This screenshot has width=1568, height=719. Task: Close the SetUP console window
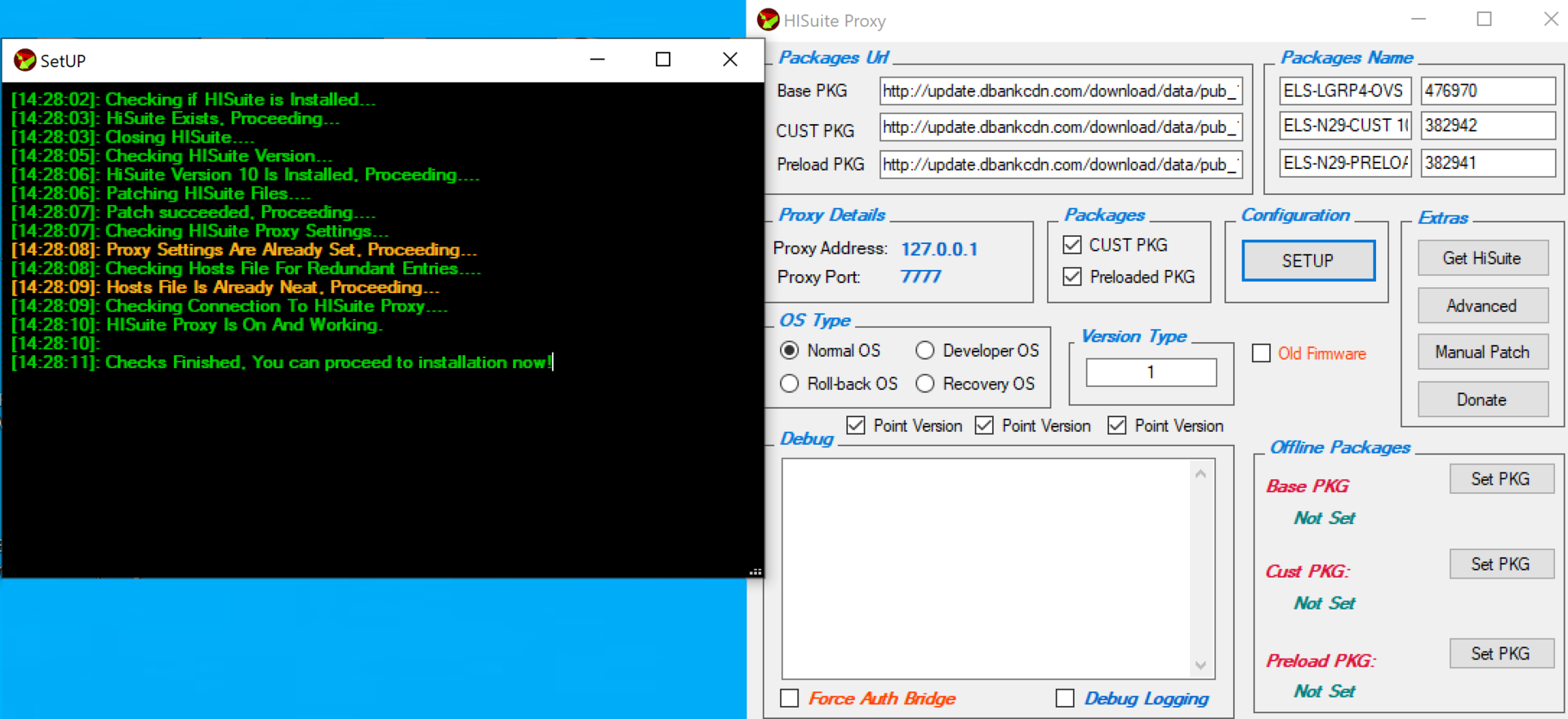pos(730,60)
